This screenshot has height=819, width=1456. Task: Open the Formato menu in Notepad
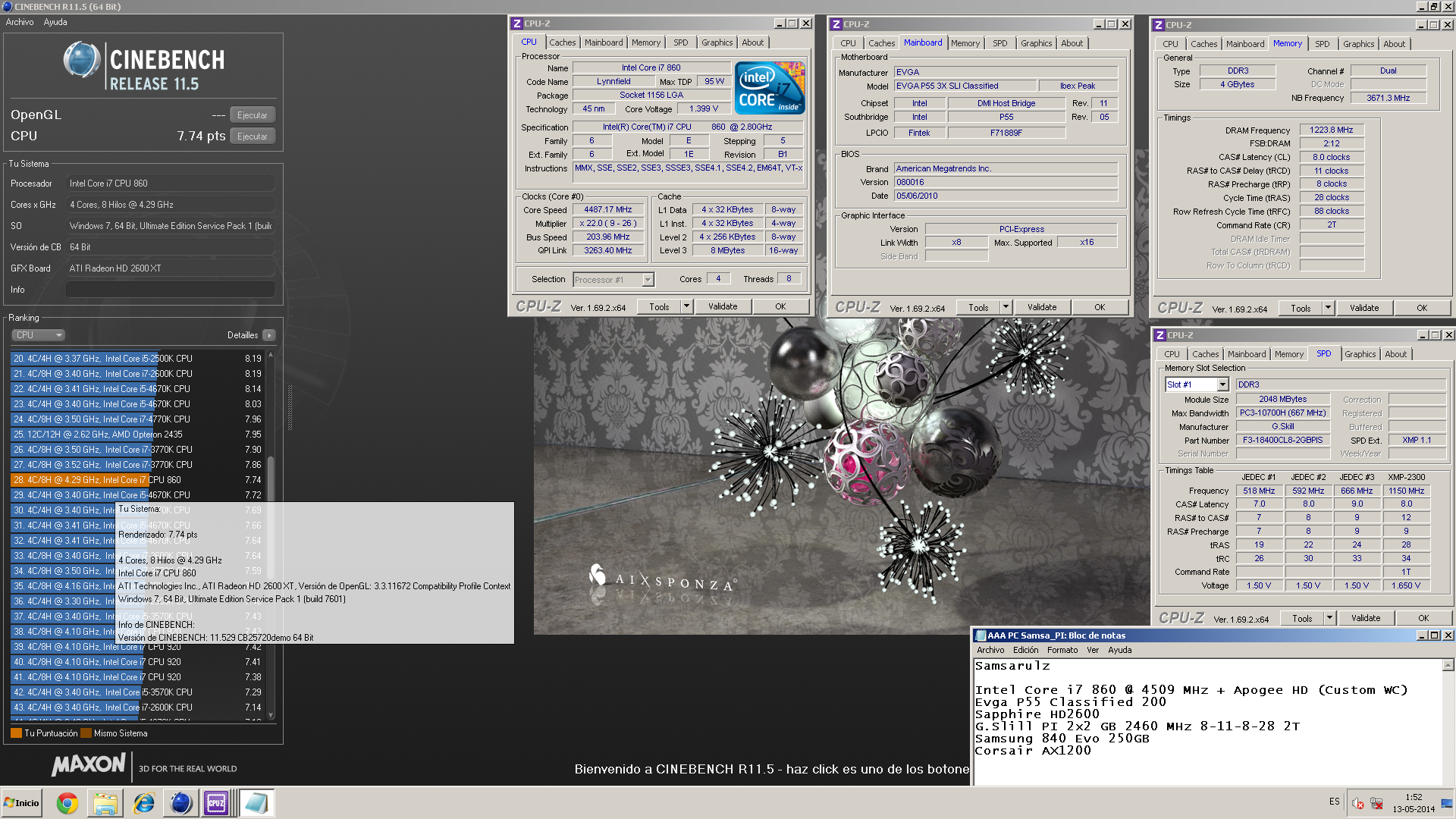click(1062, 650)
